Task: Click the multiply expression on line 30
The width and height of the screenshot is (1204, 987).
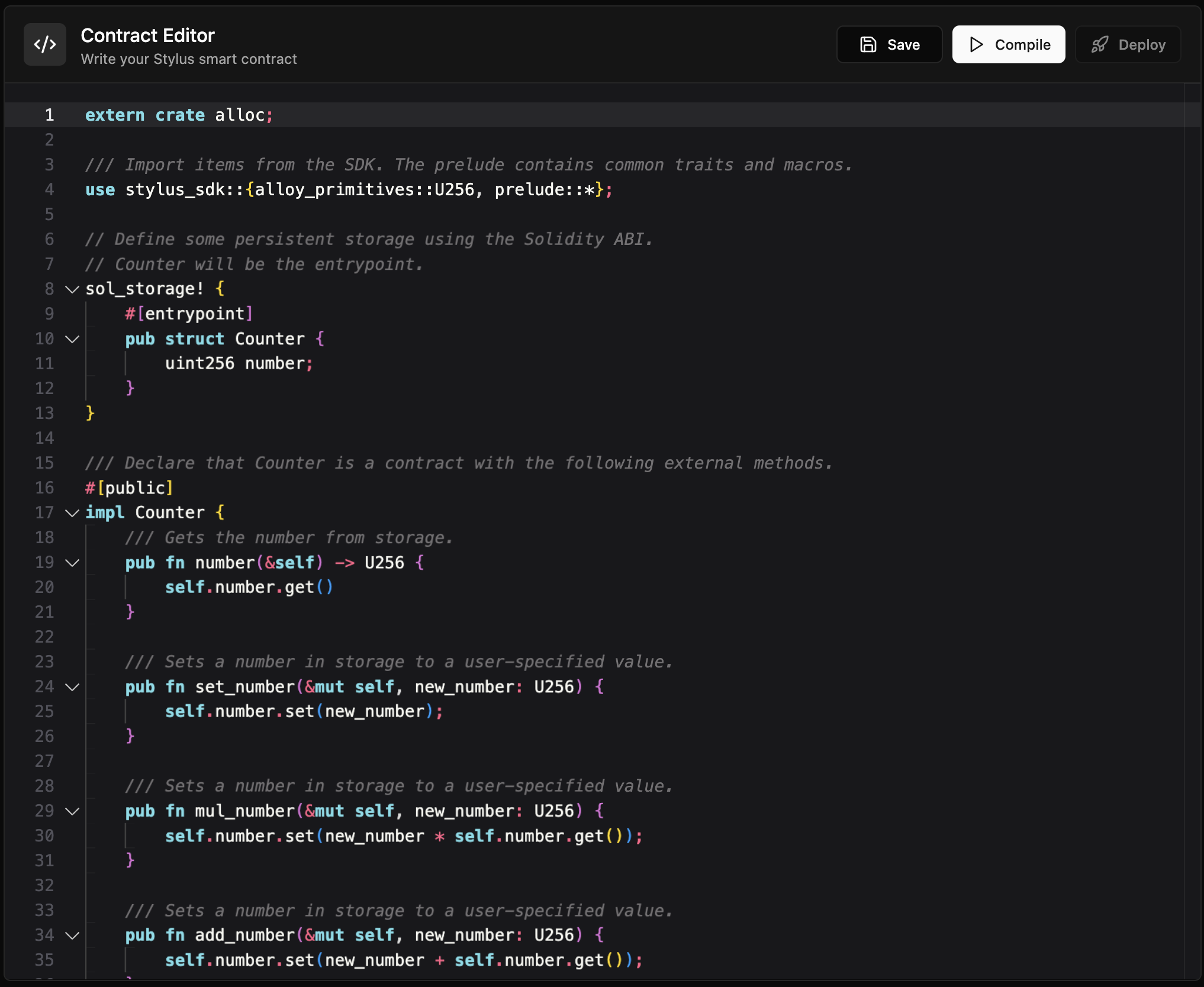Action: (x=404, y=836)
